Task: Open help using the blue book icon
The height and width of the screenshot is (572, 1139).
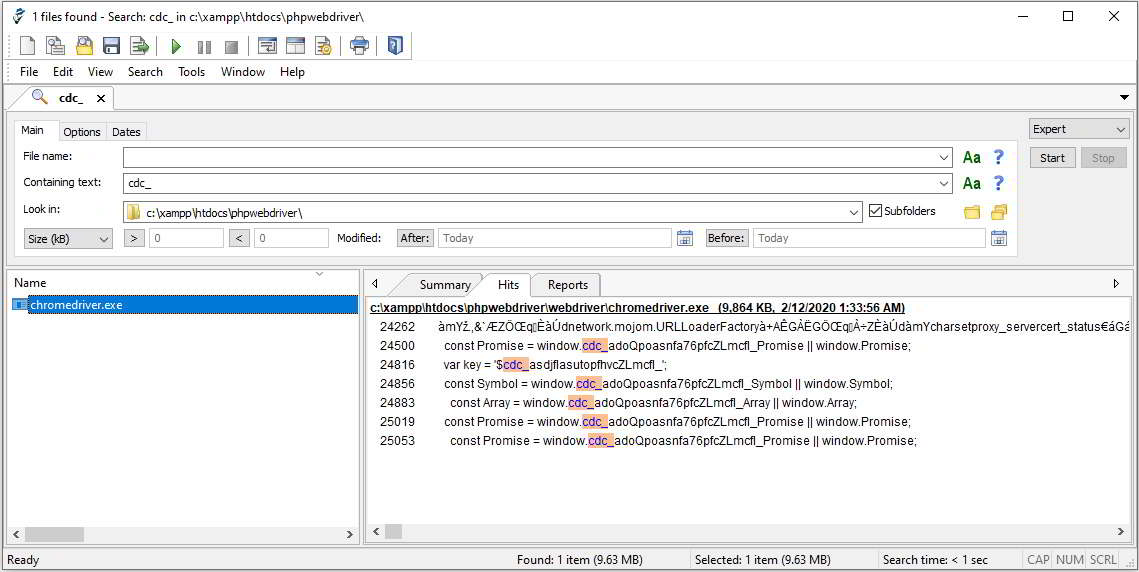Action: coord(394,47)
